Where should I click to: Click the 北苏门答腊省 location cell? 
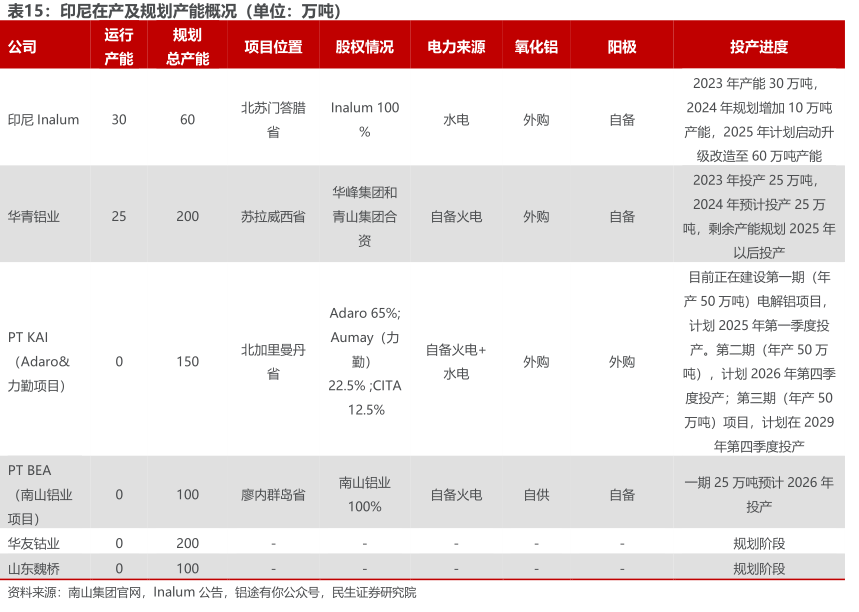[x=273, y=120]
